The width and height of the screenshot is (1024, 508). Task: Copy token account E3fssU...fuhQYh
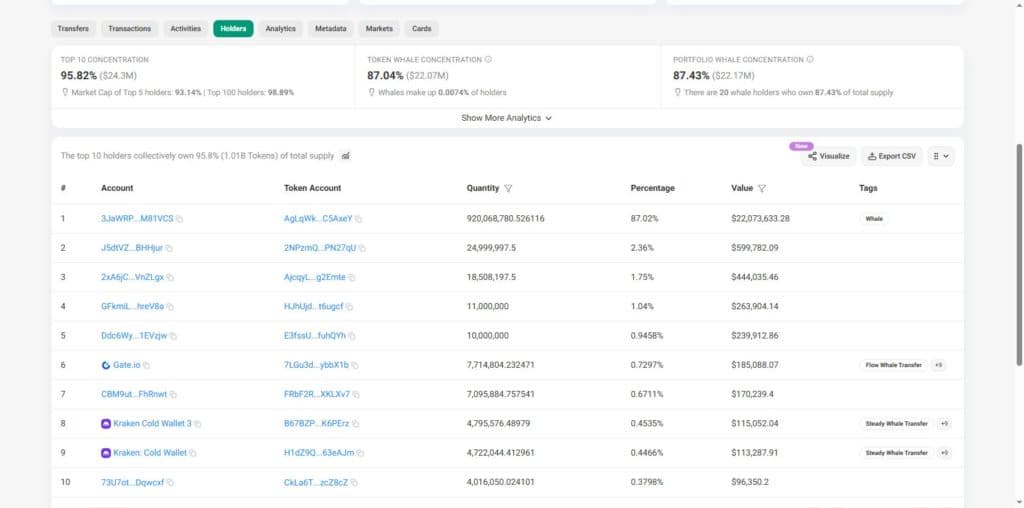click(x=352, y=336)
